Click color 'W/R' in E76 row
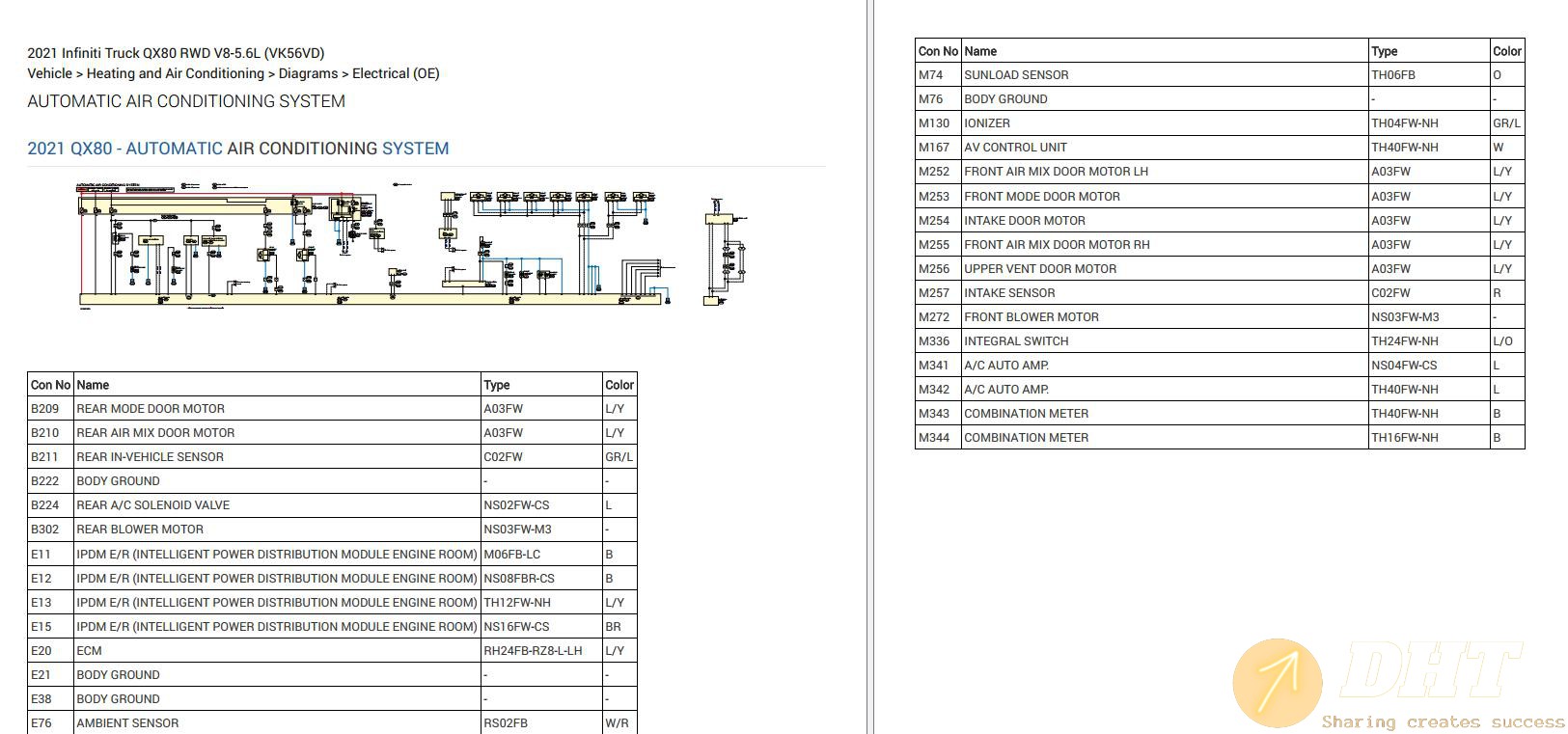The image size is (1568, 734). [619, 722]
